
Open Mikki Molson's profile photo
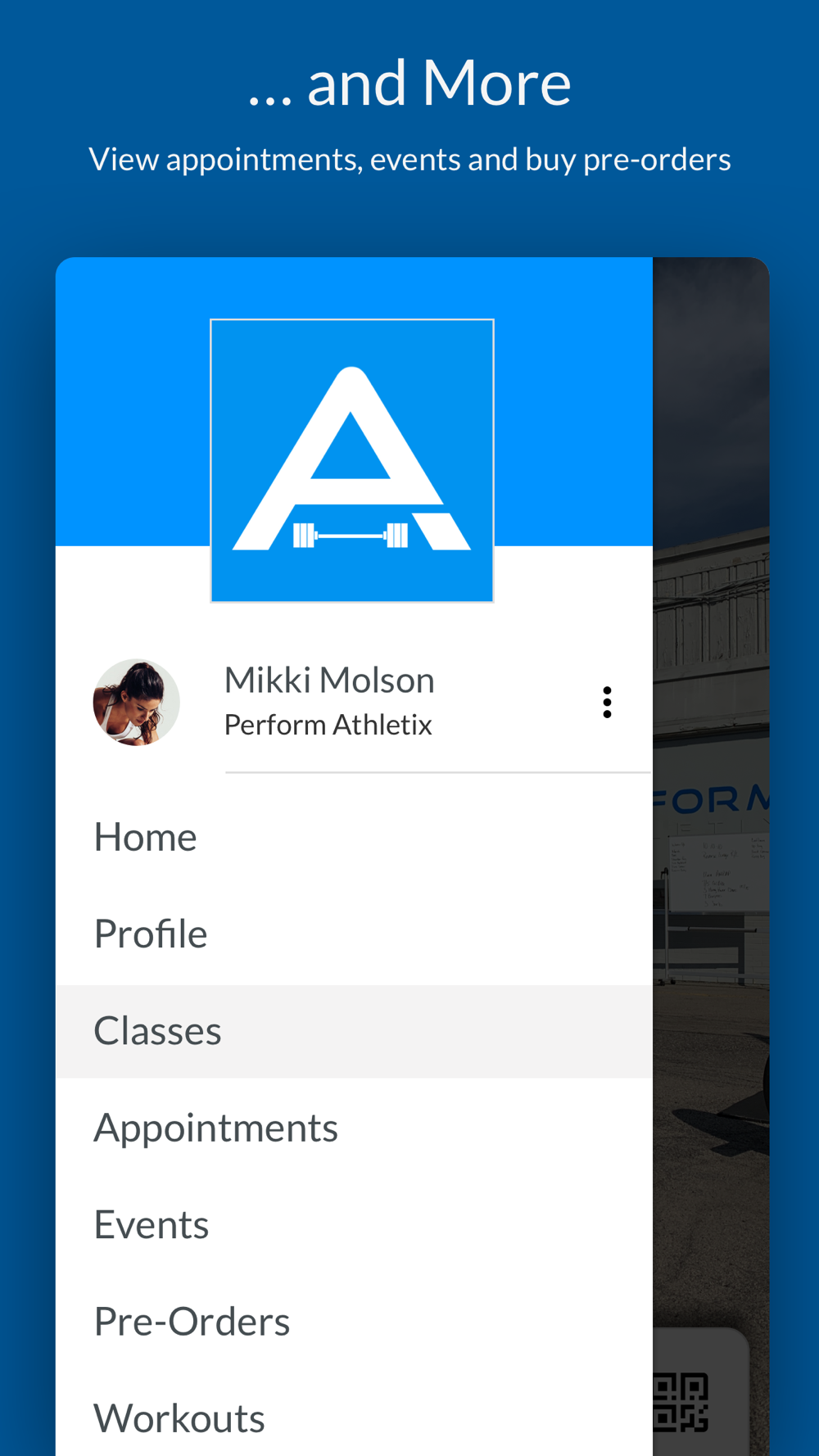[136, 703]
